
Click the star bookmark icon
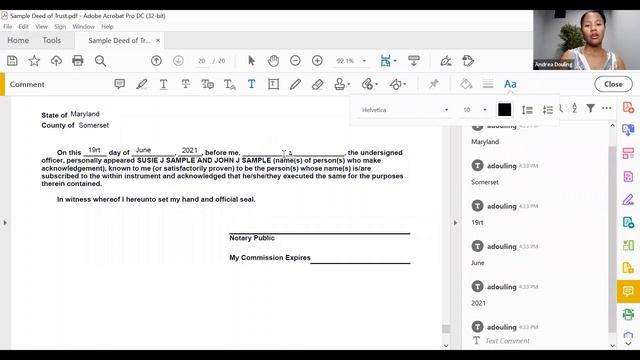pos(34,61)
